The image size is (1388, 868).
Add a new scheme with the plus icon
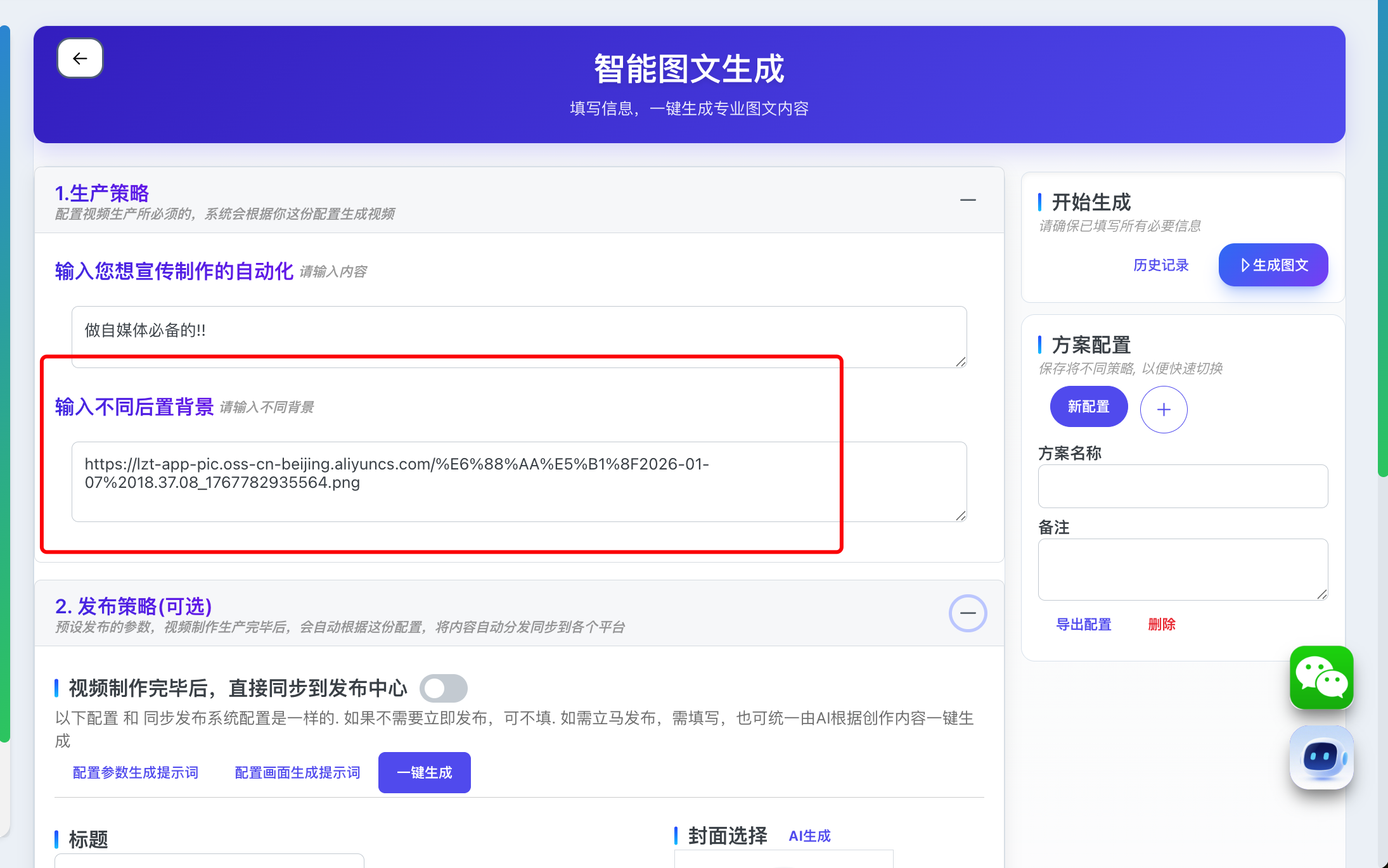pyautogui.click(x=1164, y=409)
